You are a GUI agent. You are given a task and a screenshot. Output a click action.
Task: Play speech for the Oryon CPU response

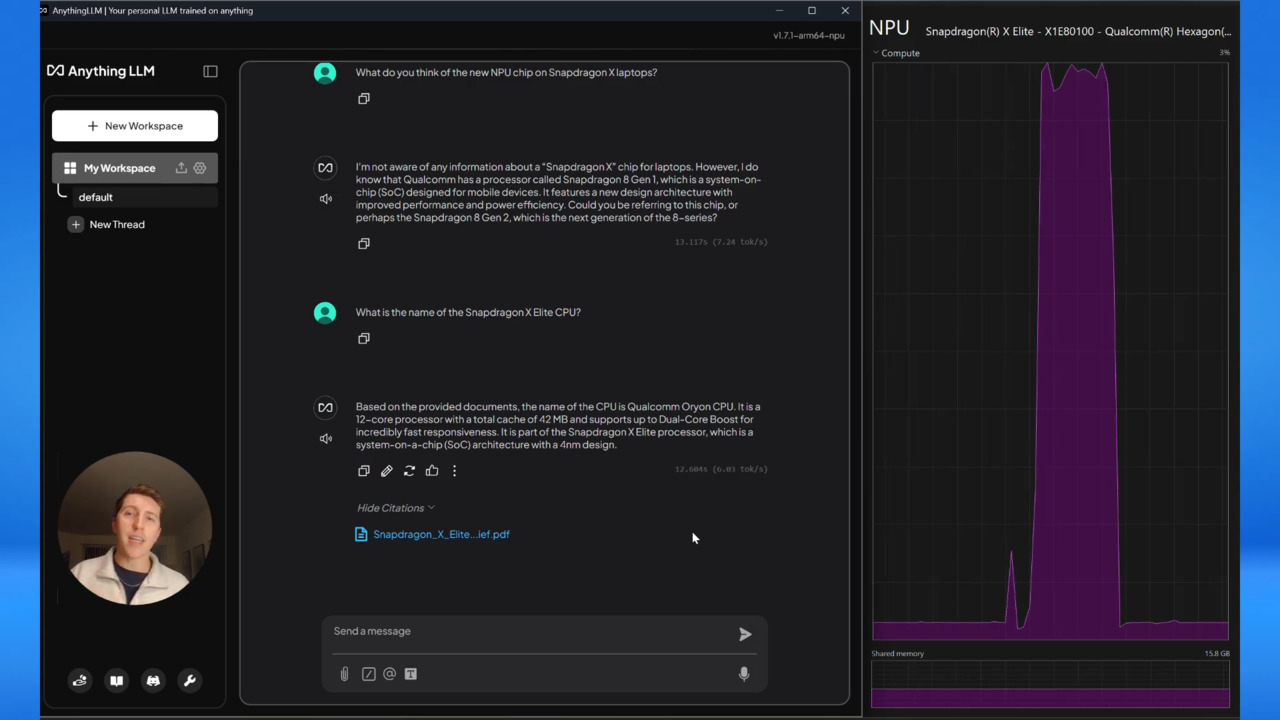pyautogui.click(x=325, y=439)
